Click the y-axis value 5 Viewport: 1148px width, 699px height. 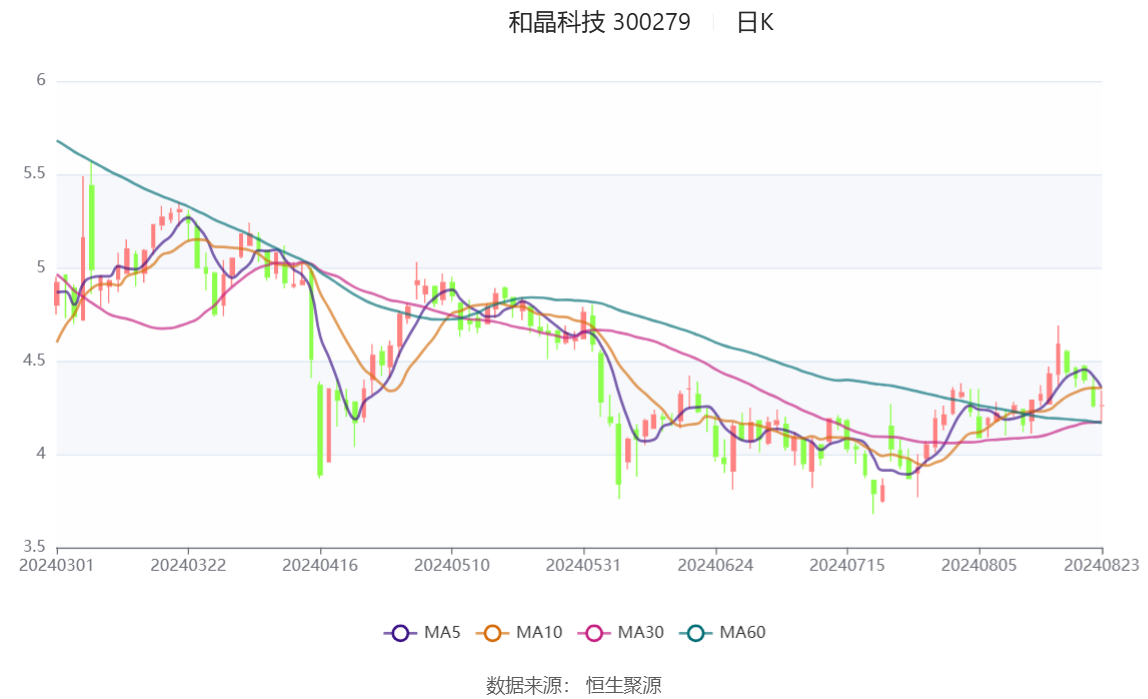pyautogui.click(x=41, y=267)
